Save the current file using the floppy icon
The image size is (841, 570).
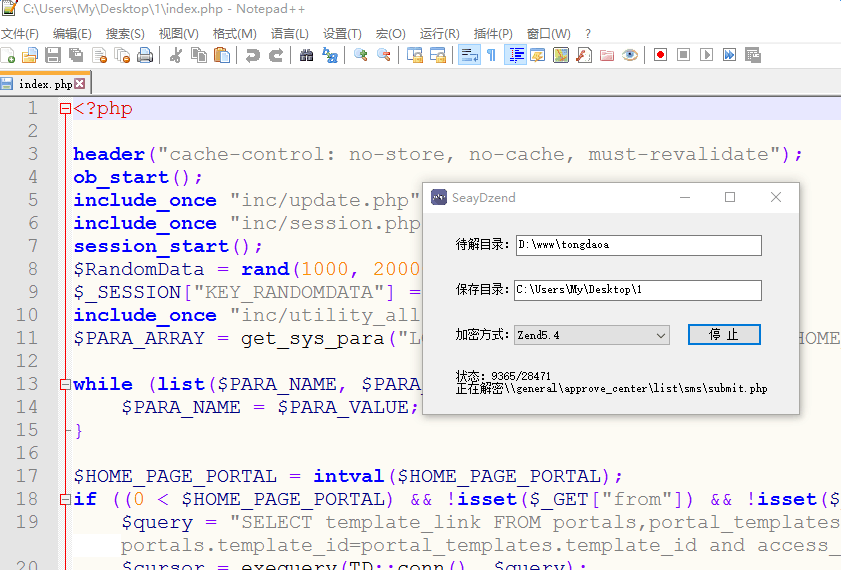coord(53,55)
